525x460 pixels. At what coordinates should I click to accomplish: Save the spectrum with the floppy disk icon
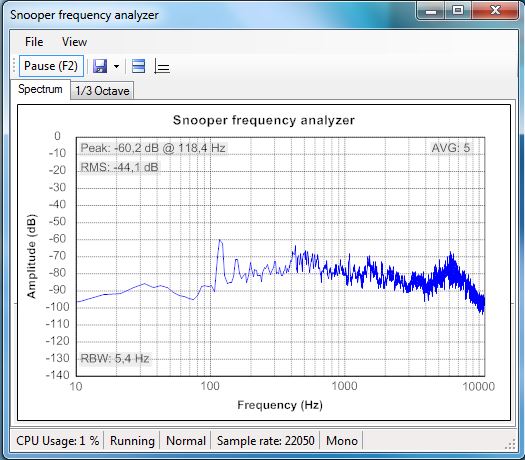pos(100,66)
